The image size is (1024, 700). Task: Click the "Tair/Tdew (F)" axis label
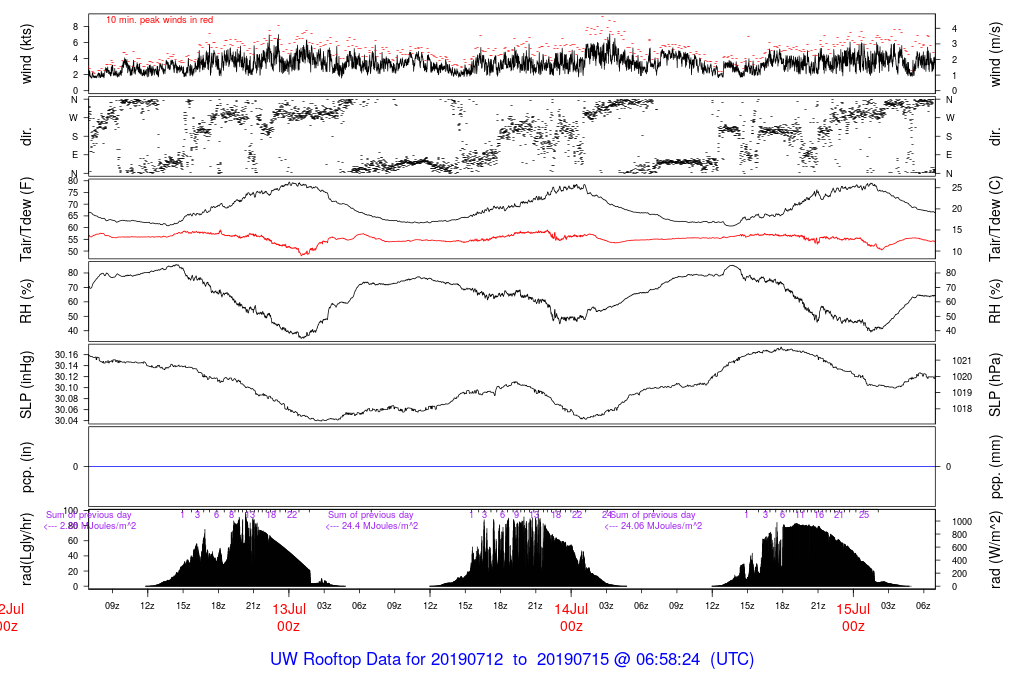26,219
